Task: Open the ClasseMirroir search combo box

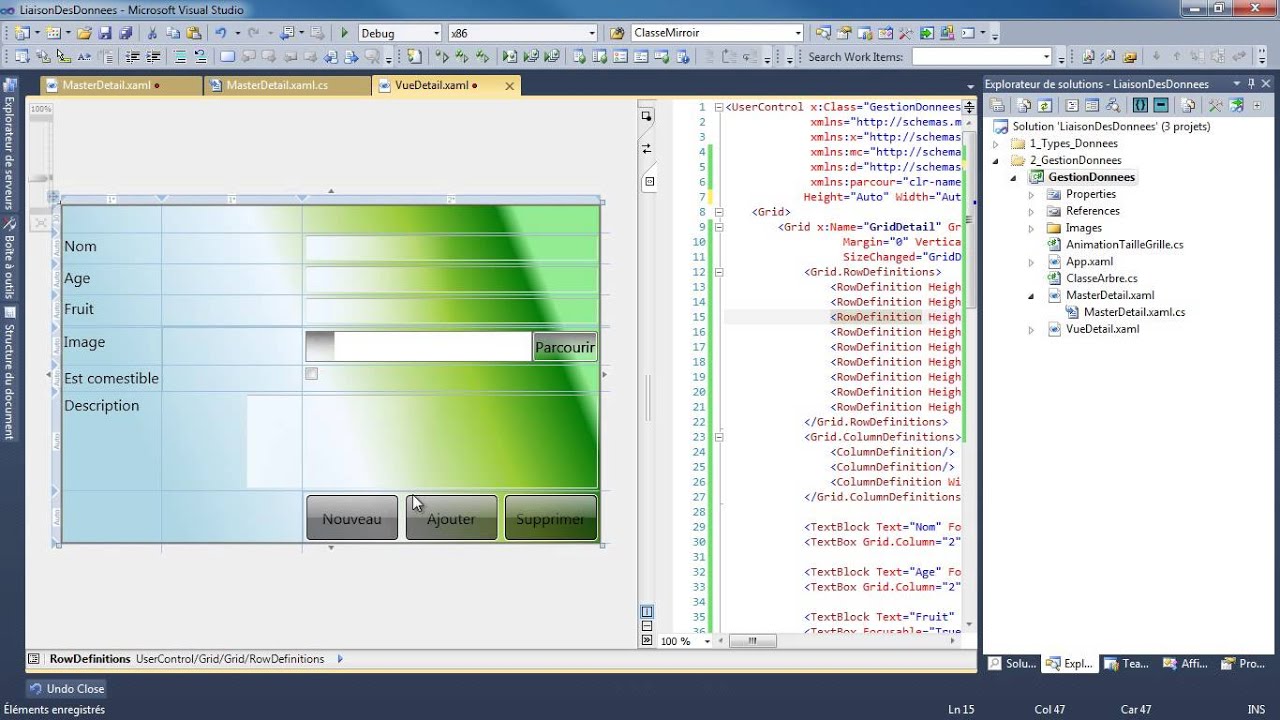Action: pyautogui.click(x=798, y=33)
